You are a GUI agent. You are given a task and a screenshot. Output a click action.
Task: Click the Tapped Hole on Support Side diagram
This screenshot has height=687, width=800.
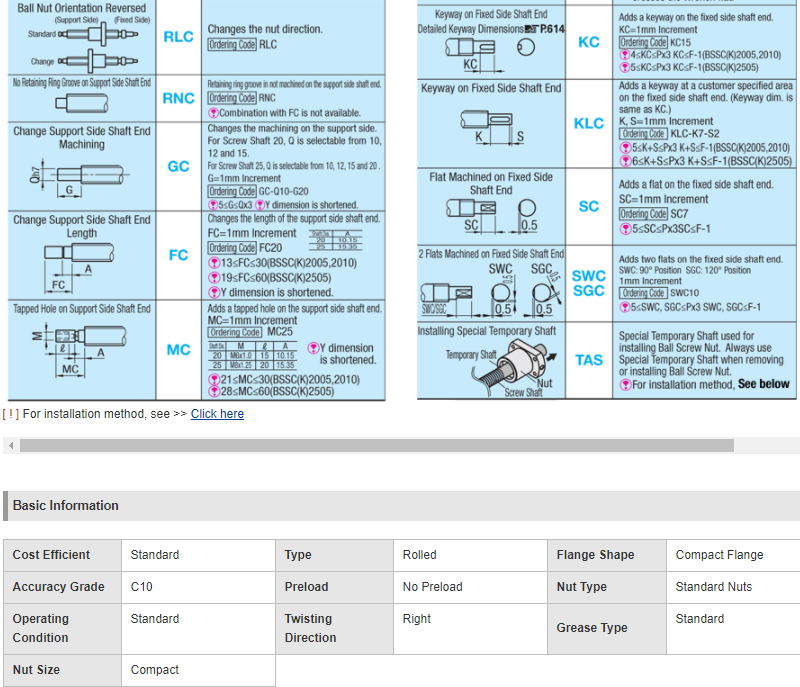pyautogui.click(x=79, y=351)
